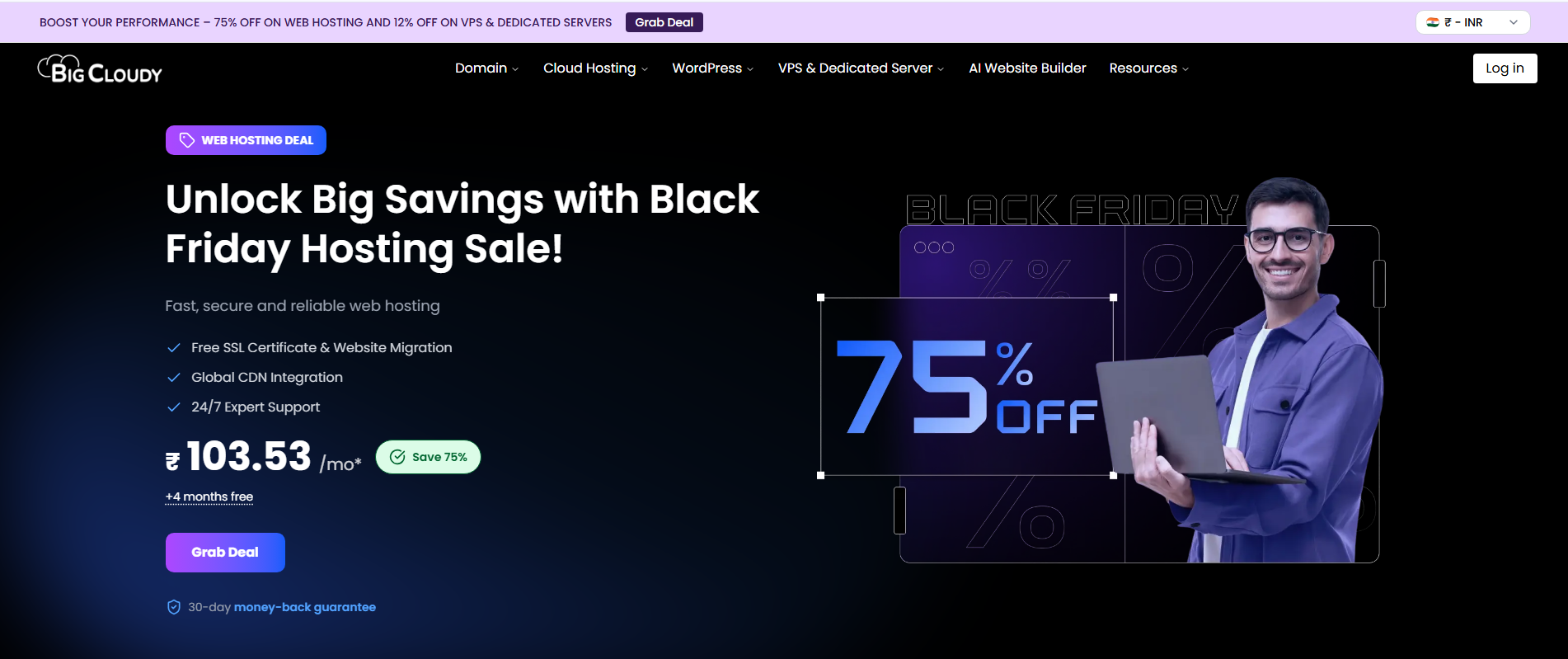This screenshot has height=659, width=1568.
Task: Click checkmark beside 24/7 Expert Support
Action: (174, 407)
